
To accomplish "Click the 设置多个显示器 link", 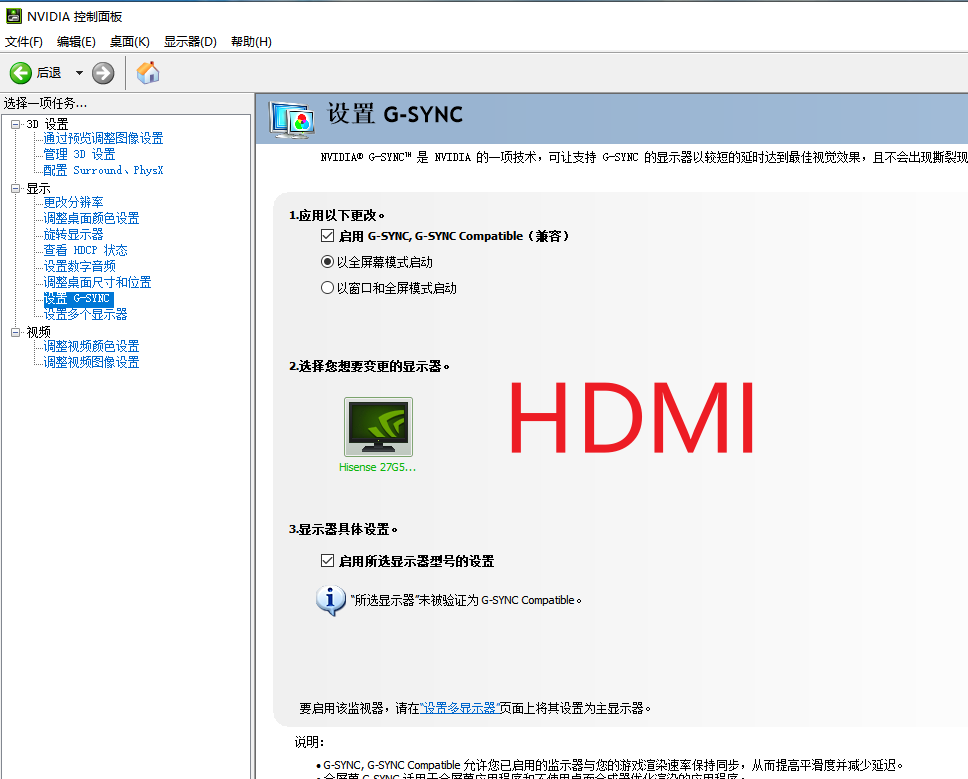I will [x=86, y=314].
